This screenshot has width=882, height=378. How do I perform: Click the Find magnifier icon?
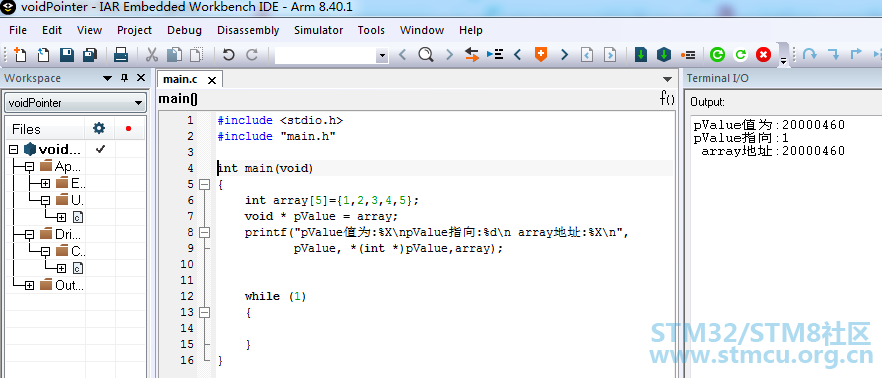click(x=426, y=55)
